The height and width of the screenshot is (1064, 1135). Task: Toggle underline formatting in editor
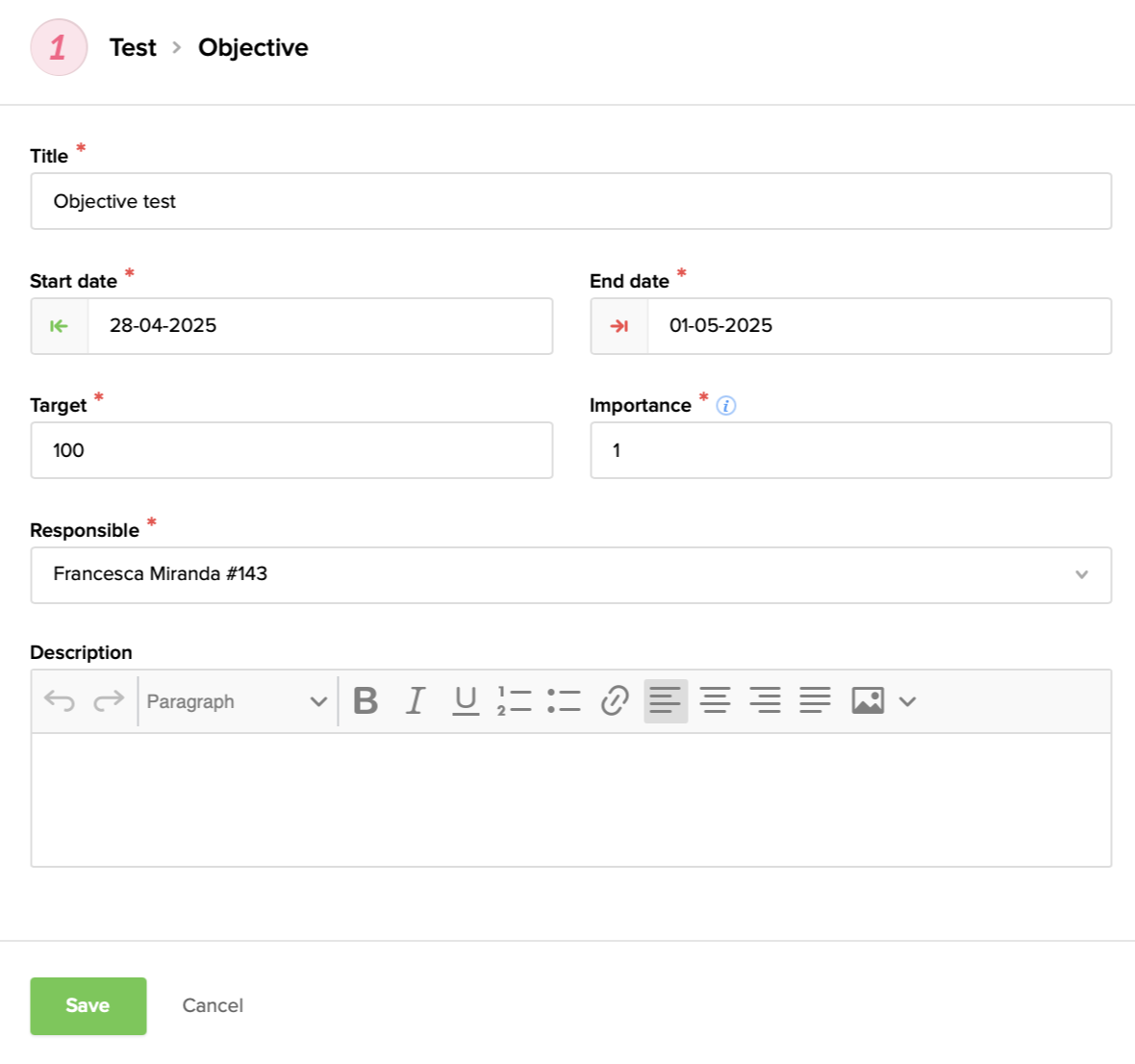[466, 701]
